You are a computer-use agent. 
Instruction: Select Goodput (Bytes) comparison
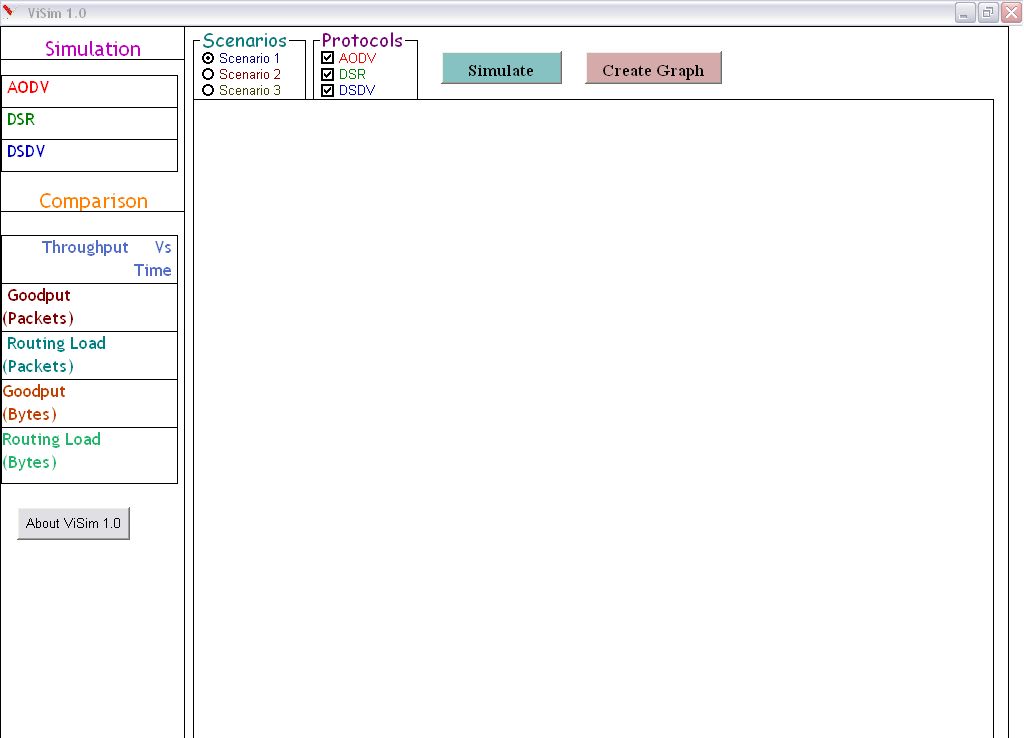(x=89, y=404)
